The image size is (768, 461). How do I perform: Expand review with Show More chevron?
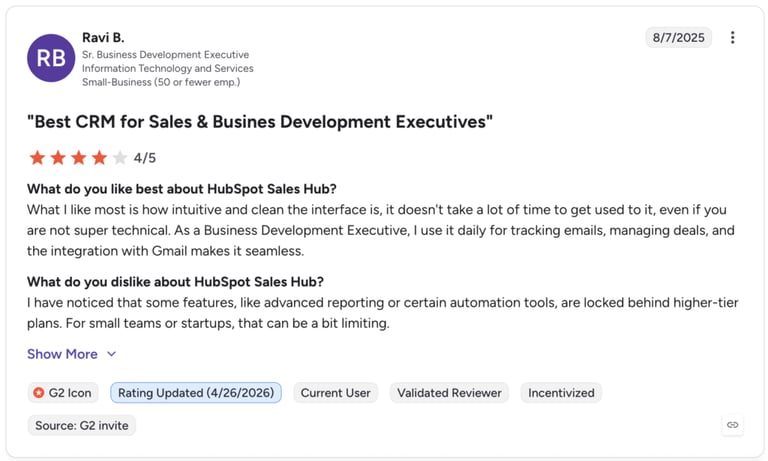tap(112, 354)
